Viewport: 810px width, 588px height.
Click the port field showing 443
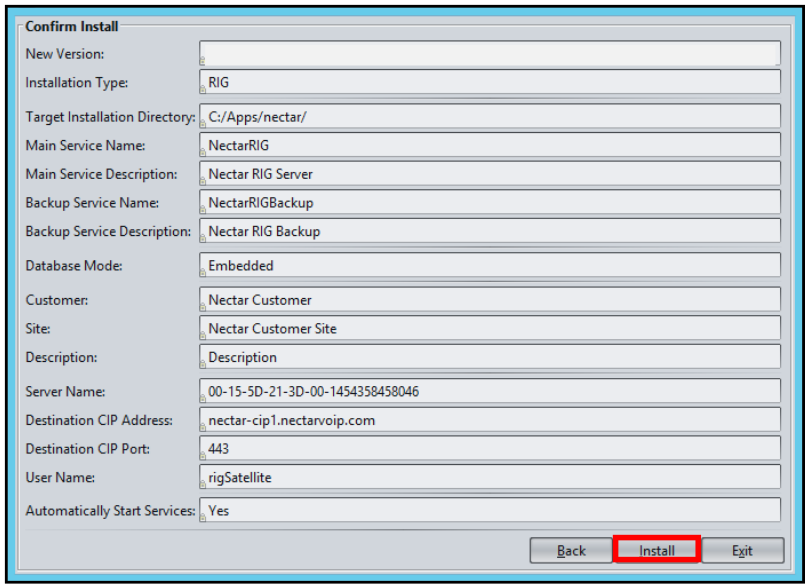(x=490, y=448)
